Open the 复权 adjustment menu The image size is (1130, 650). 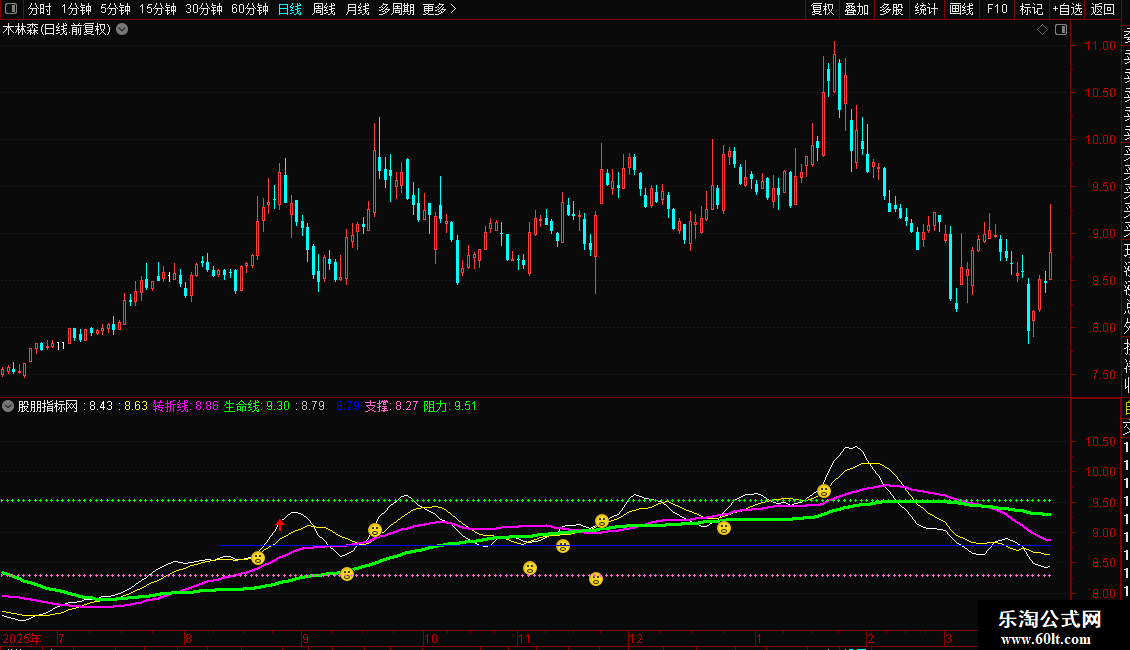click(x=822, y=9)
